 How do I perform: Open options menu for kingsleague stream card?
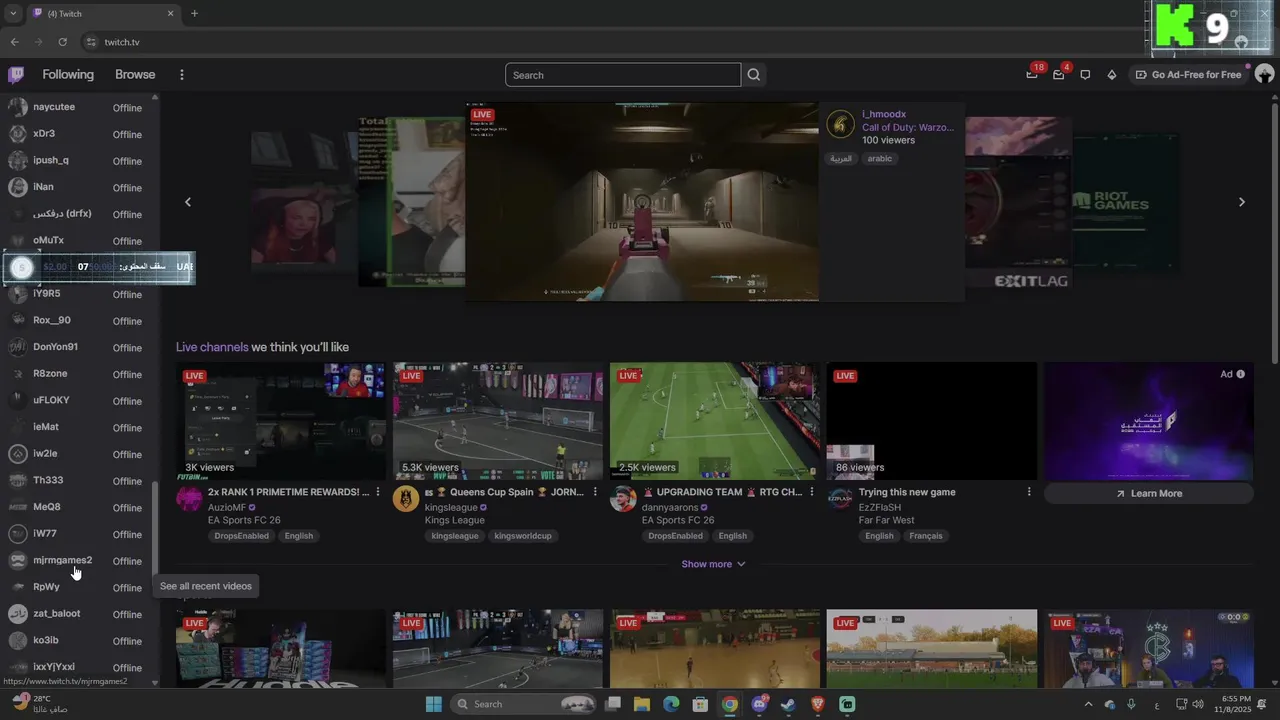595,492
